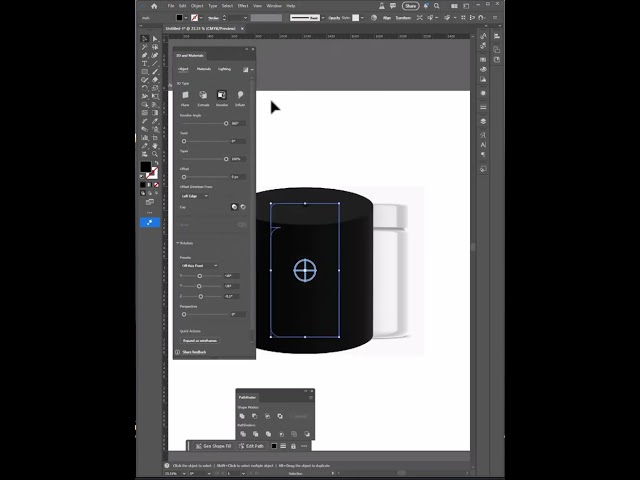Click the Divide icon in Pathfinder
The width and height of the screenshot is (640, 480).
(243, 434)
